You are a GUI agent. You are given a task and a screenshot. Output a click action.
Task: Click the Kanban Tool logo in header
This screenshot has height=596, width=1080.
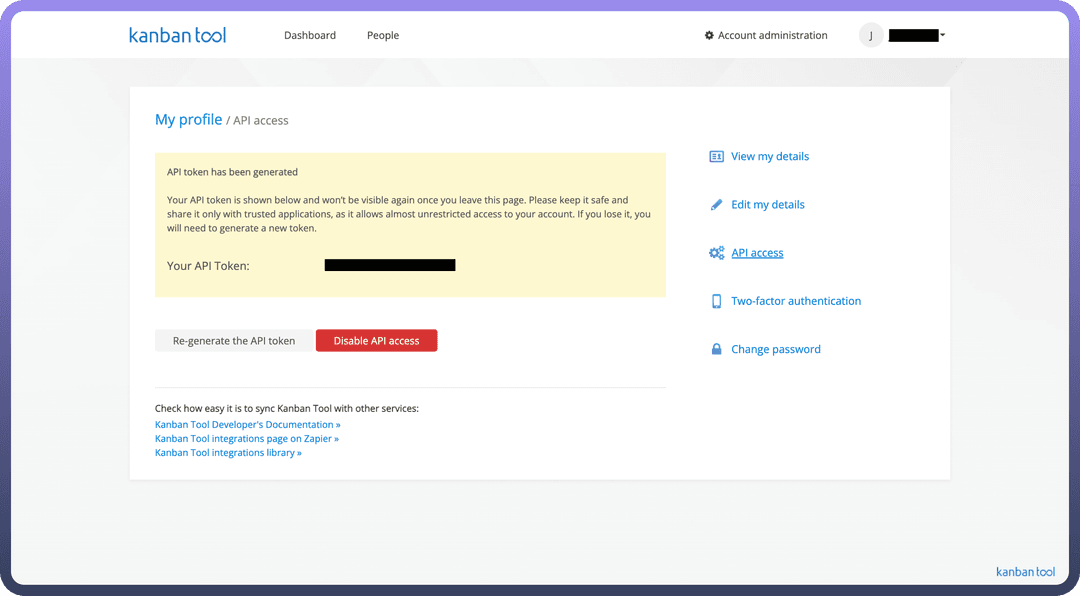177,35
